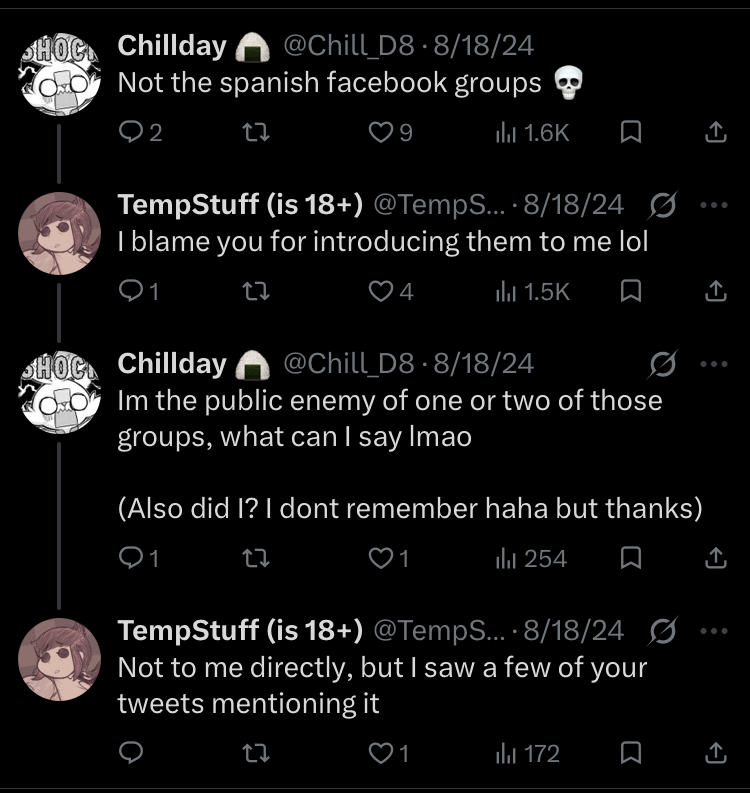The height and width of the screenshot is (793, 750).
Task: Open view count of 254 views
Action: point(531,559)
